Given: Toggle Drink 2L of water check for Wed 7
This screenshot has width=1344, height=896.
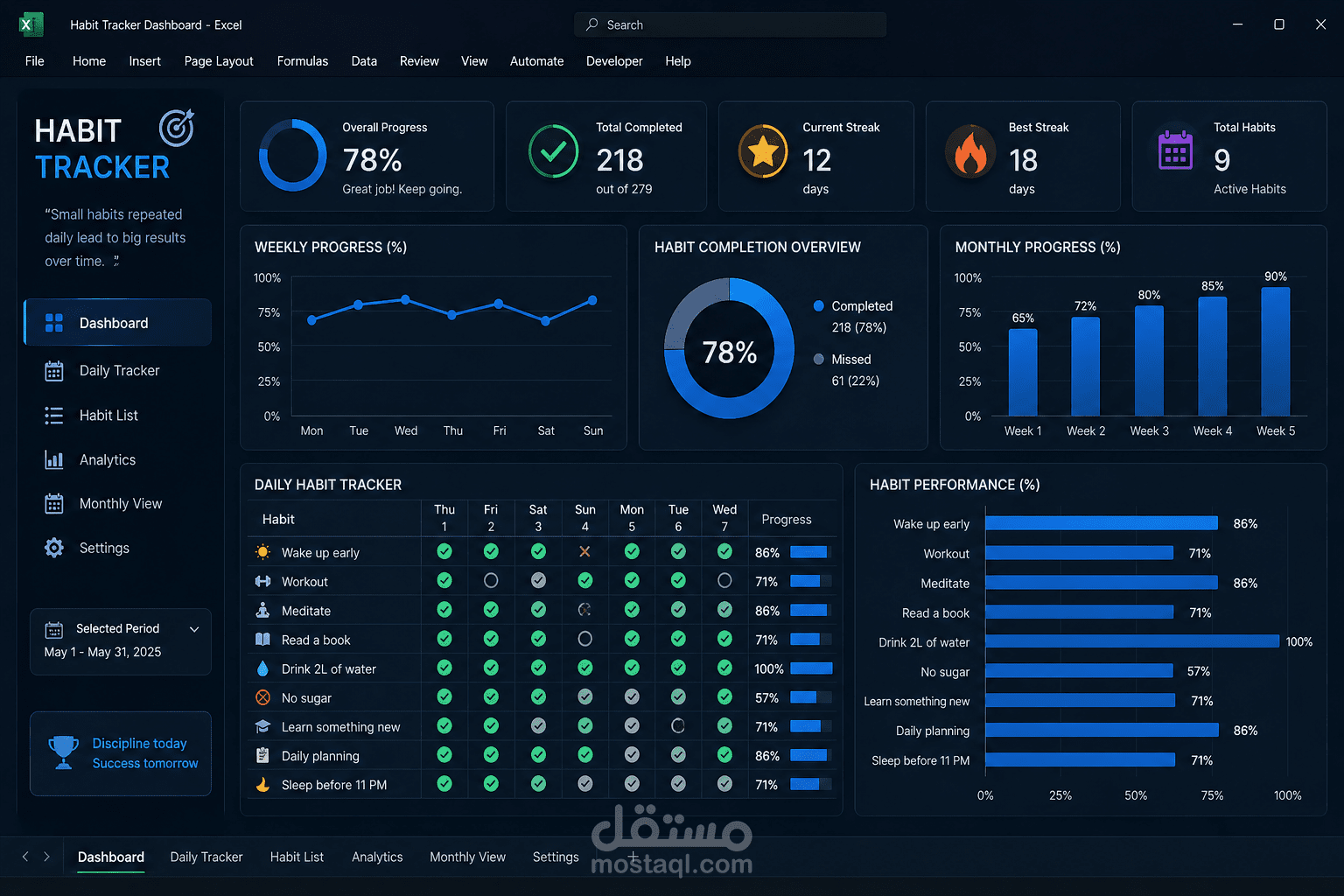Looking at the screenshot, I should point(724,668).
